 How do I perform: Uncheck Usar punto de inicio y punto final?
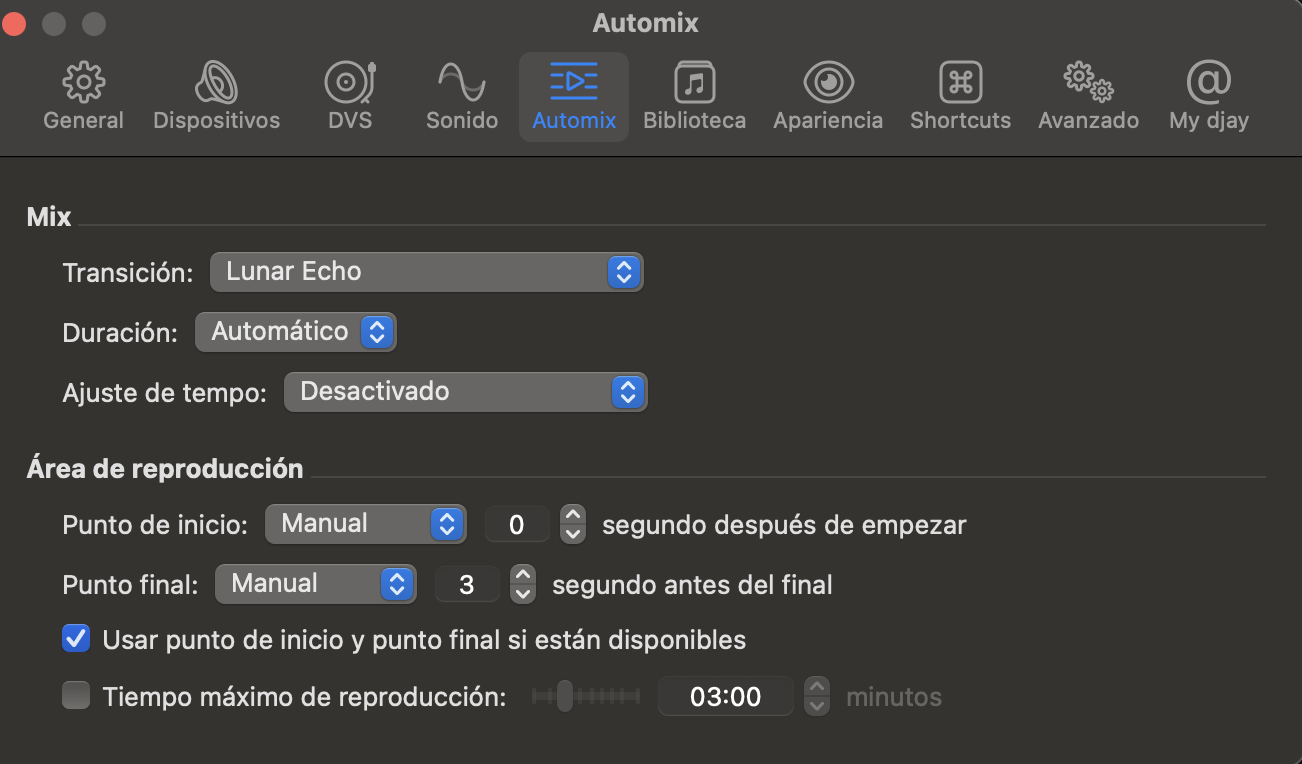[x=76, y=639]
